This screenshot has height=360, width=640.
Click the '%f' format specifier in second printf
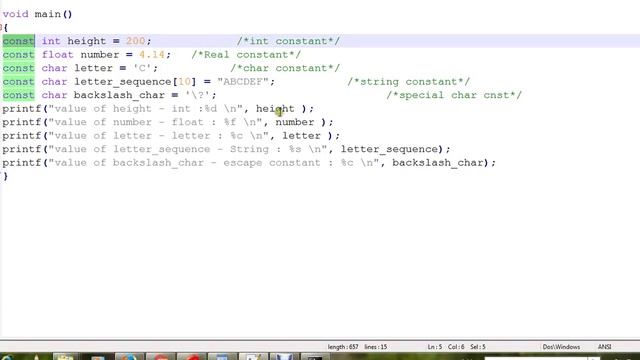pos(230,122)
